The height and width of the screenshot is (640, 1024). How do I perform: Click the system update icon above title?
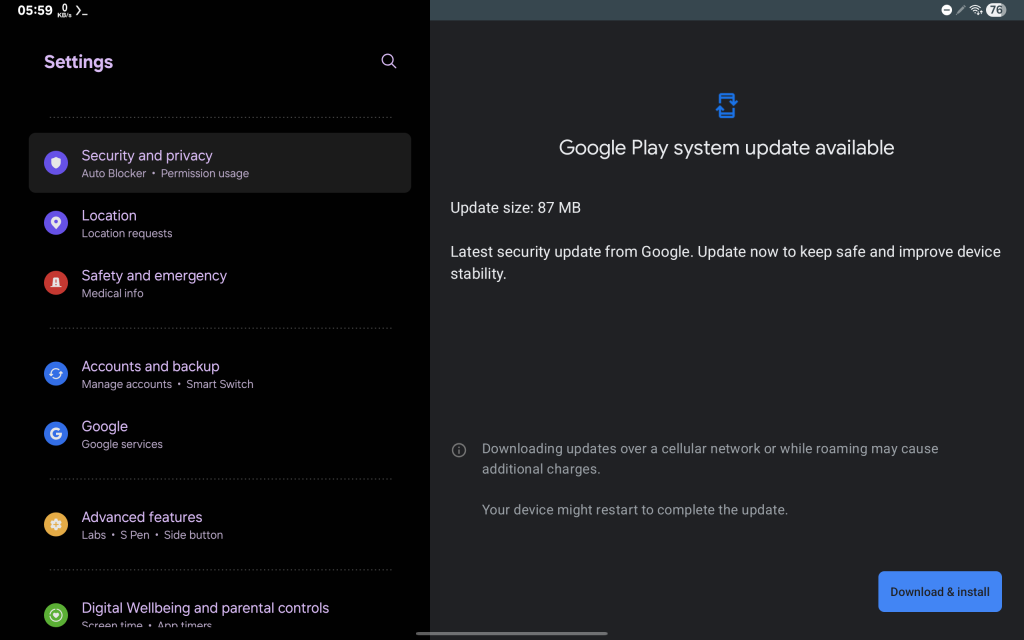727,105
